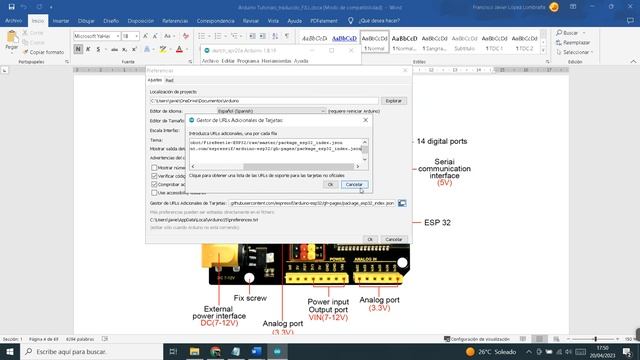Viewport: 640px width, 360px height.
Task: Expand the Portapapeles dialog launcher arrow
Action: tap(67, 62)
